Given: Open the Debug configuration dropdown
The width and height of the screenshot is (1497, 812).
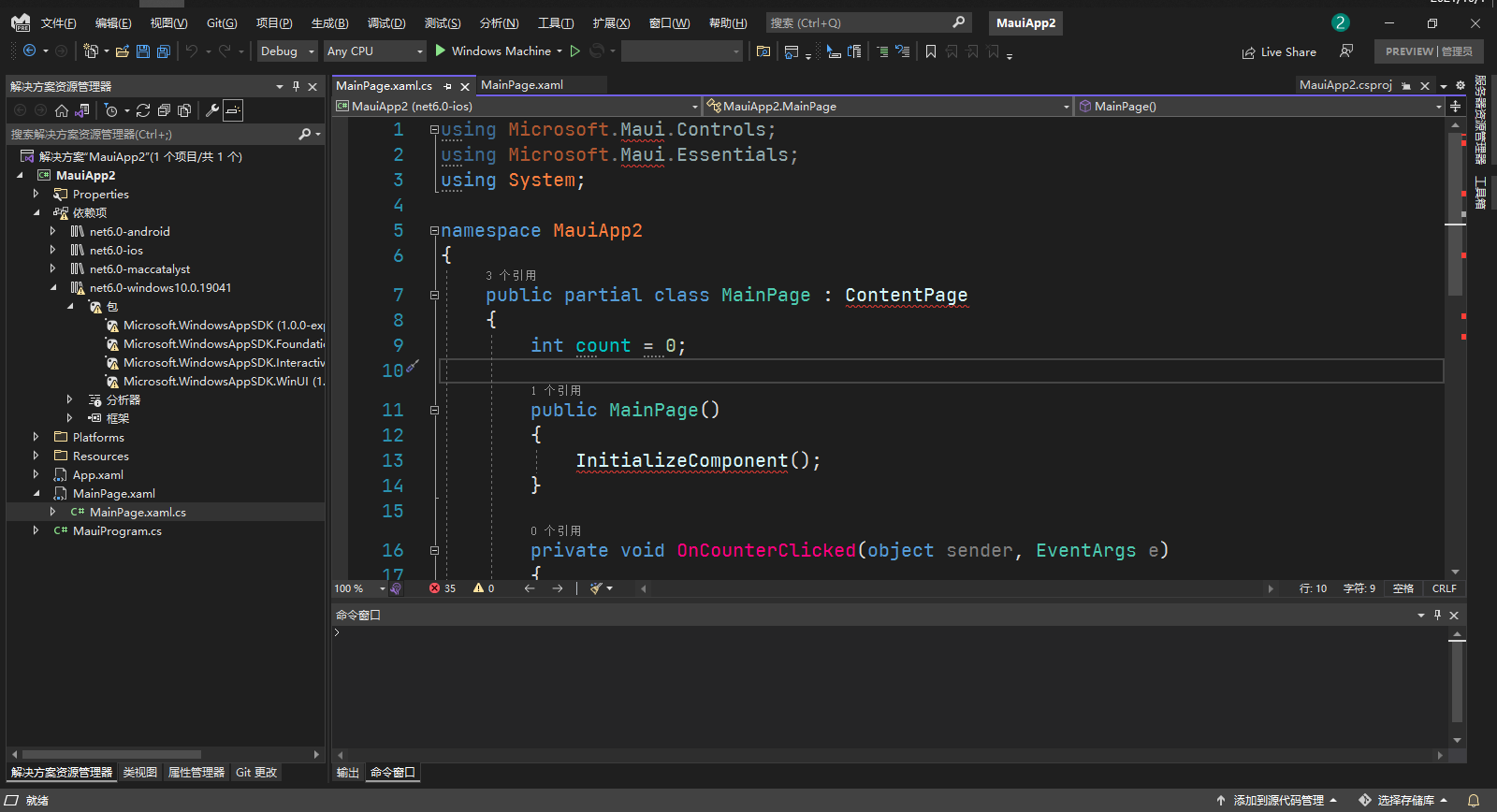Looking at the screenshot, I should [x=287, y=51].
